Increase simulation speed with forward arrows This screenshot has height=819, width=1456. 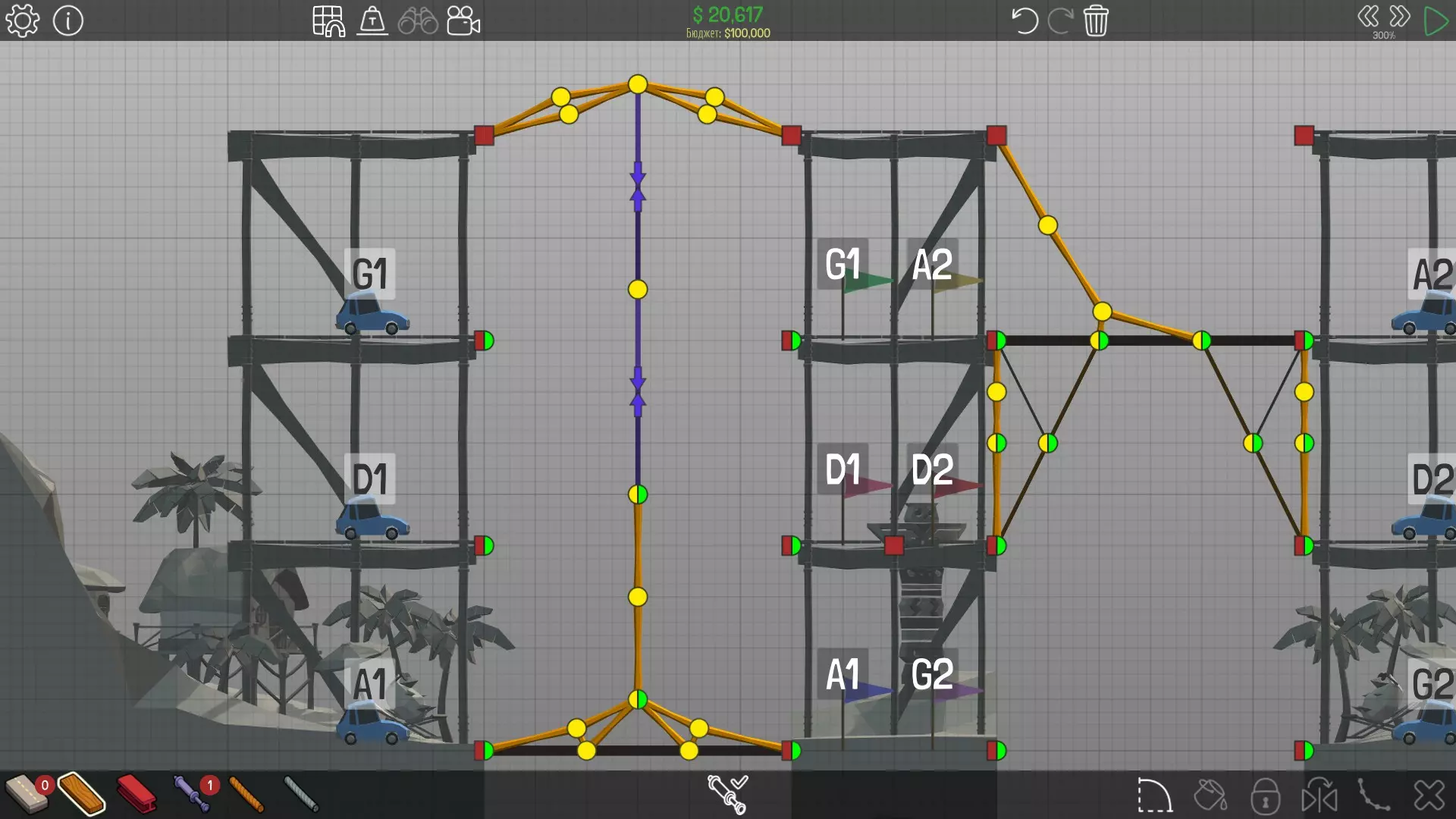pyautogui.click(x=1400, y=17)
